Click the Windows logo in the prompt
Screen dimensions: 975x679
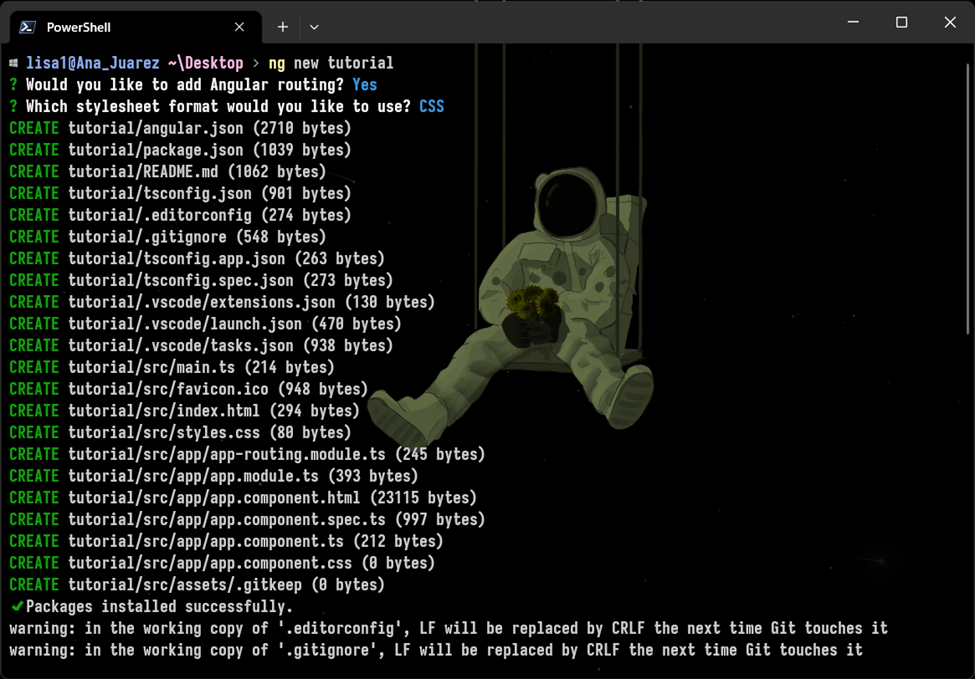coord(14,63)
